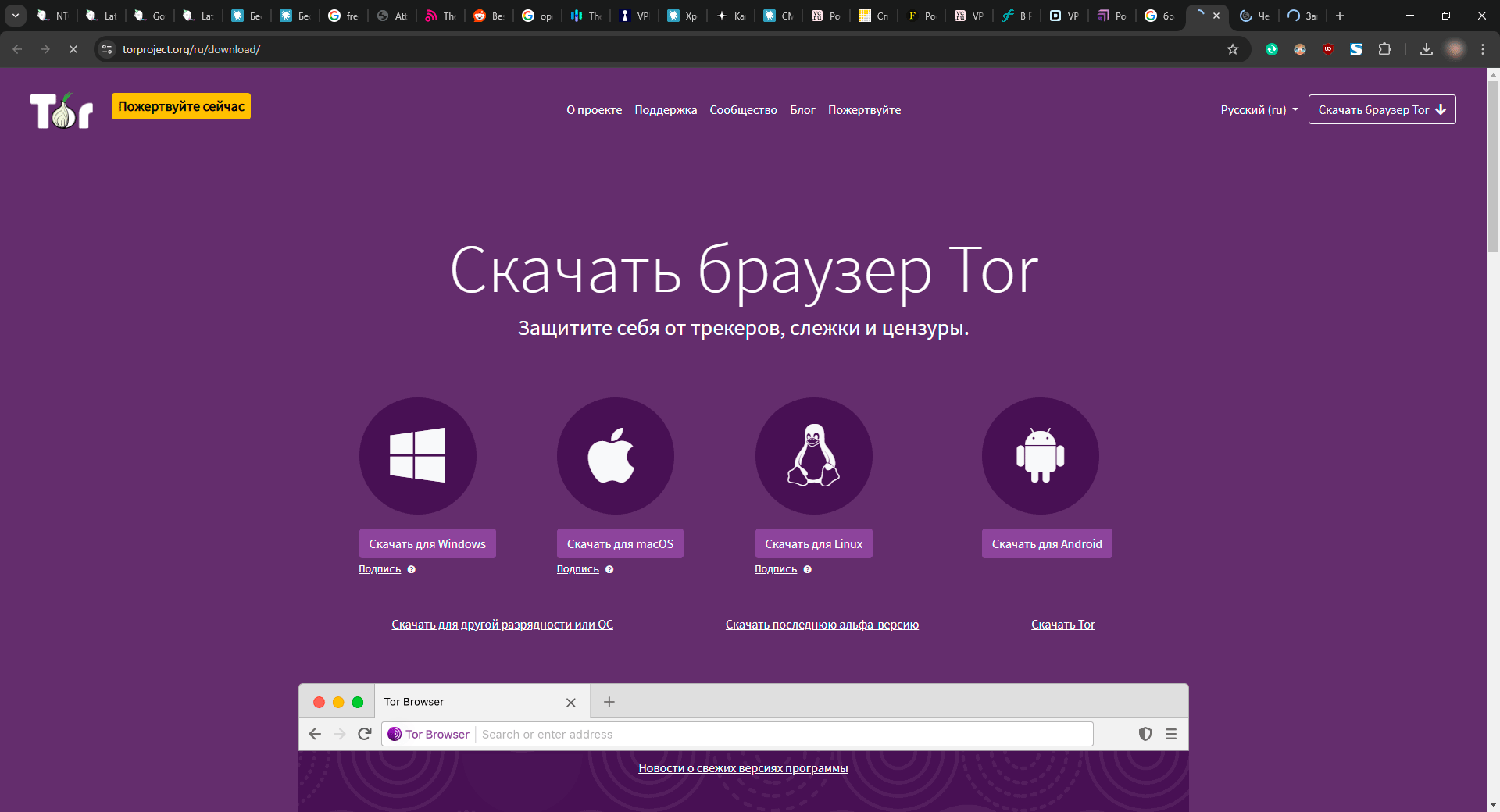Open the Блог menu item
Screen dimensions: 1500x812
click(802, 110)
